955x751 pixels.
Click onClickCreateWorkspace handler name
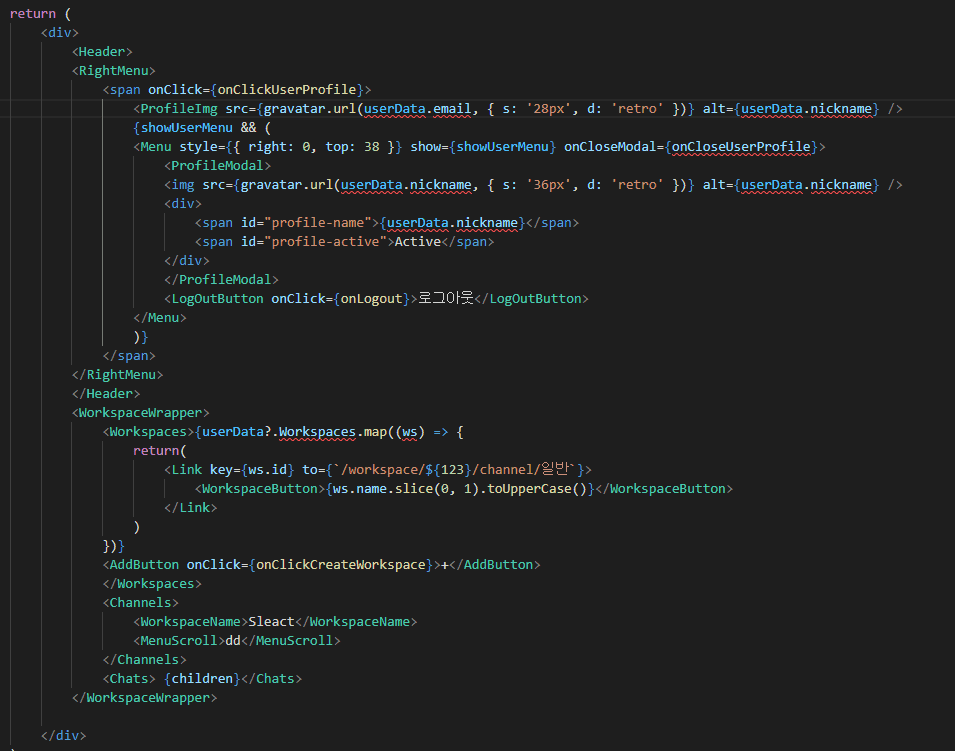340,565
